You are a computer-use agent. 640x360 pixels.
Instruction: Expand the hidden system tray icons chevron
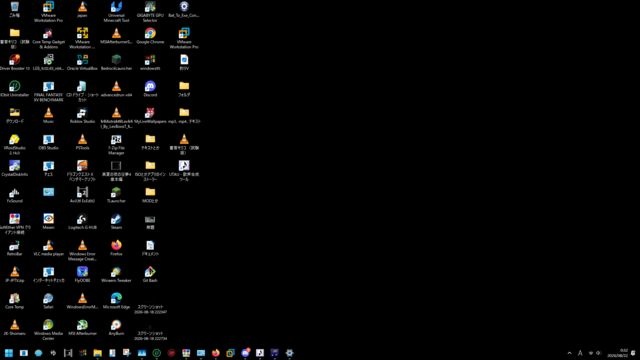(x=569, y=353)
